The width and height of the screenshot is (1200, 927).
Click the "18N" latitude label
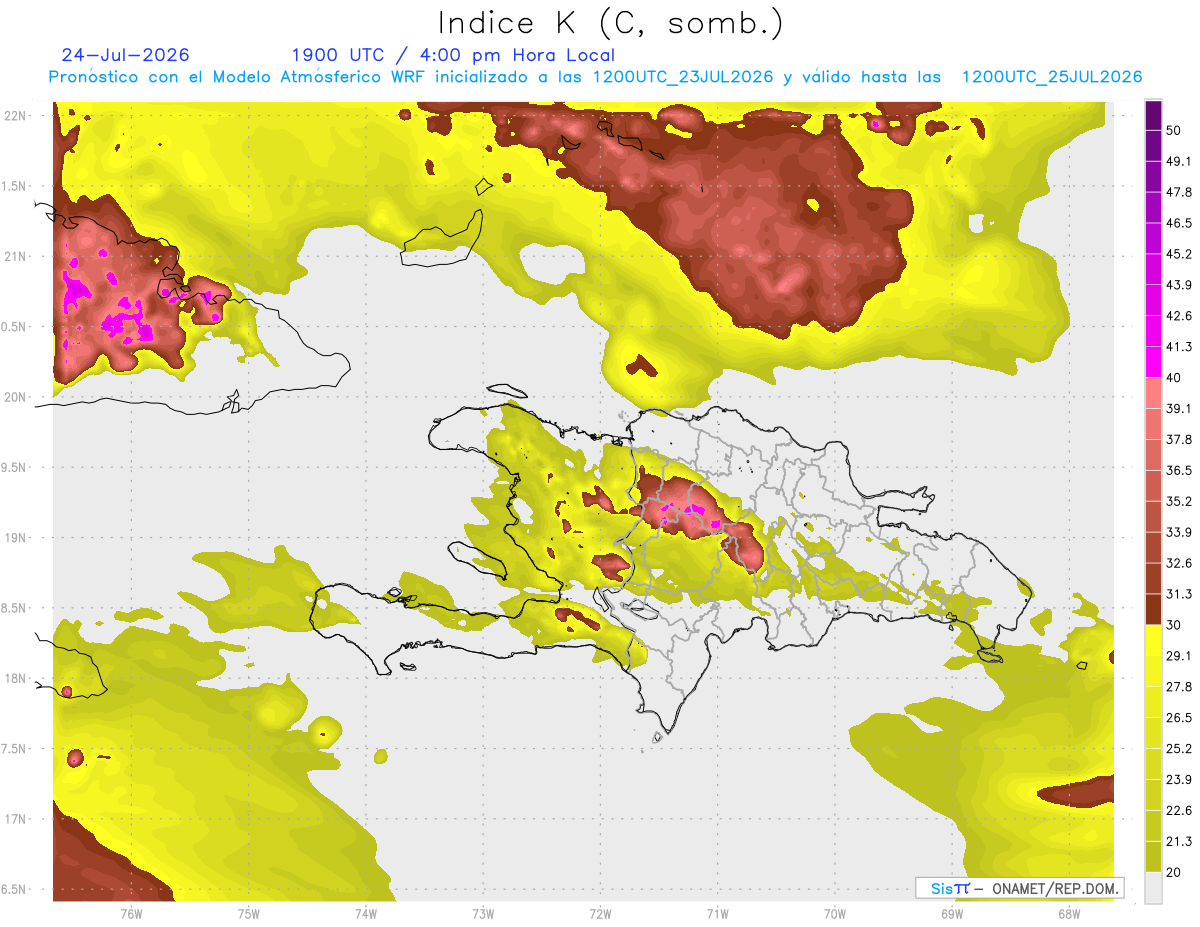[x=16, y=679]
